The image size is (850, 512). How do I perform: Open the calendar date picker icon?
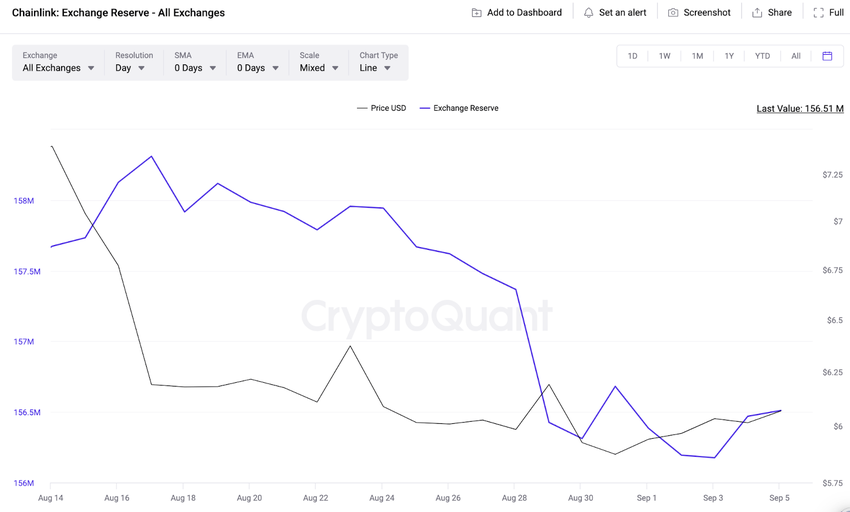coord(827,56)
